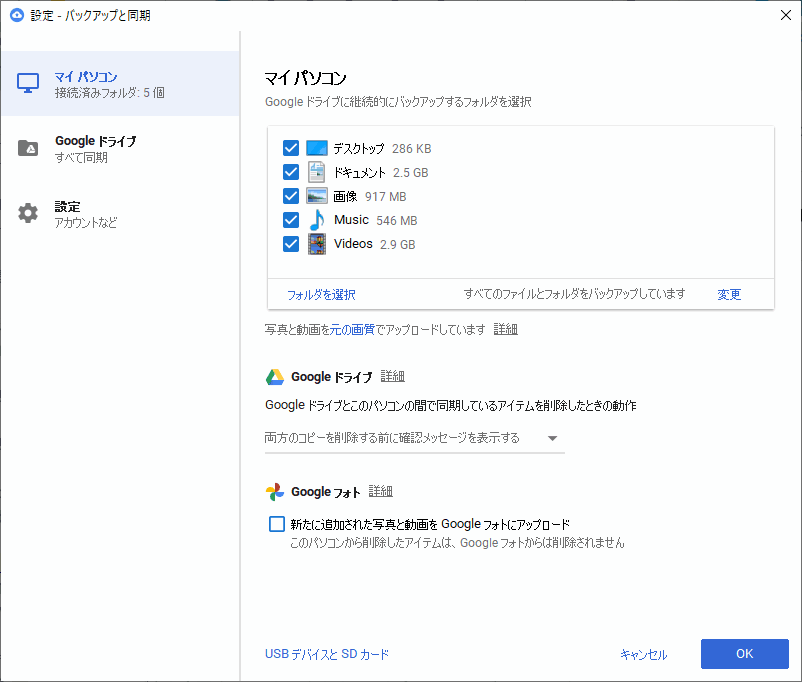Uncheck the ドキュメント folder checkbox
The image size is (802, 682).
[291, 172]
